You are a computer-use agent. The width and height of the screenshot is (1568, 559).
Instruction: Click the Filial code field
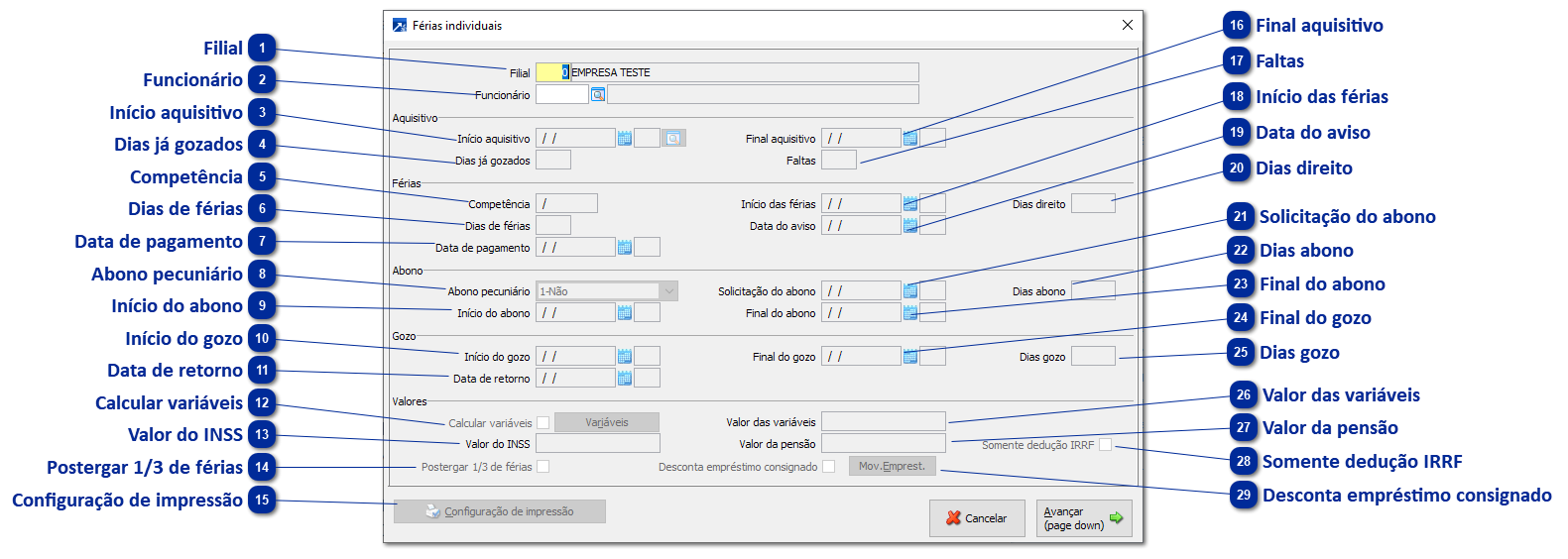(x=552, y=72)
